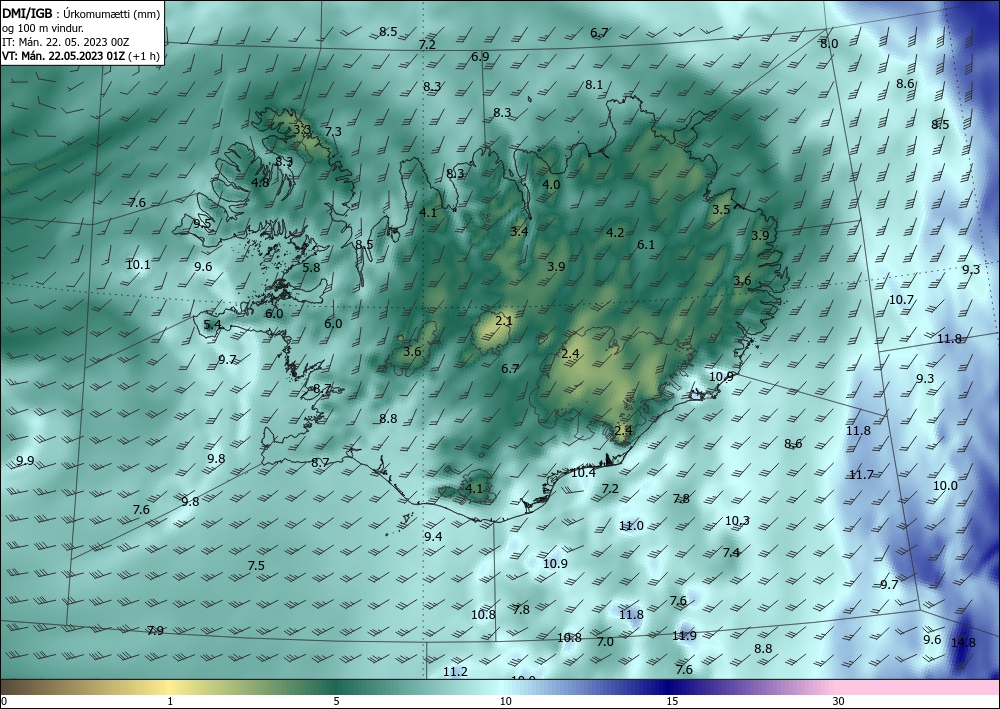This screenshot has width=1000, height=709.
Task: Click the '10.1' value west of Iceland
Action: (x=138, y=265)
